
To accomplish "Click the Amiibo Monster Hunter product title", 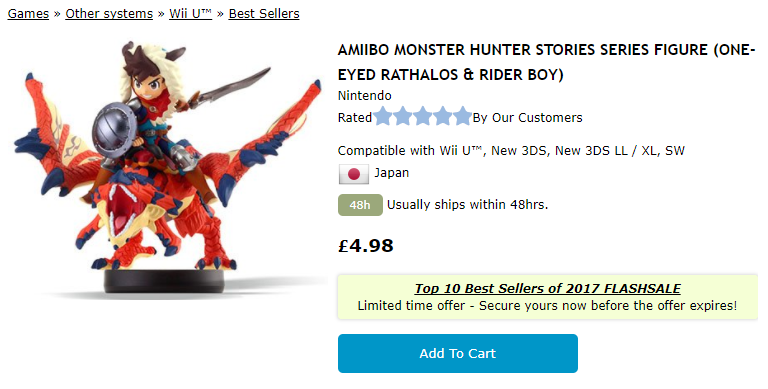I will 547,62.
